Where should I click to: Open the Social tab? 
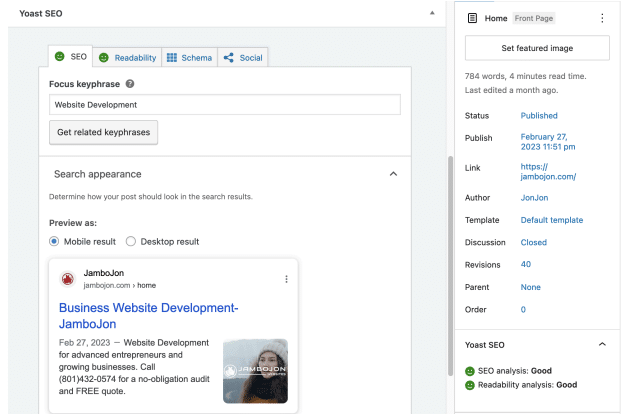click(x=243, y=58)
